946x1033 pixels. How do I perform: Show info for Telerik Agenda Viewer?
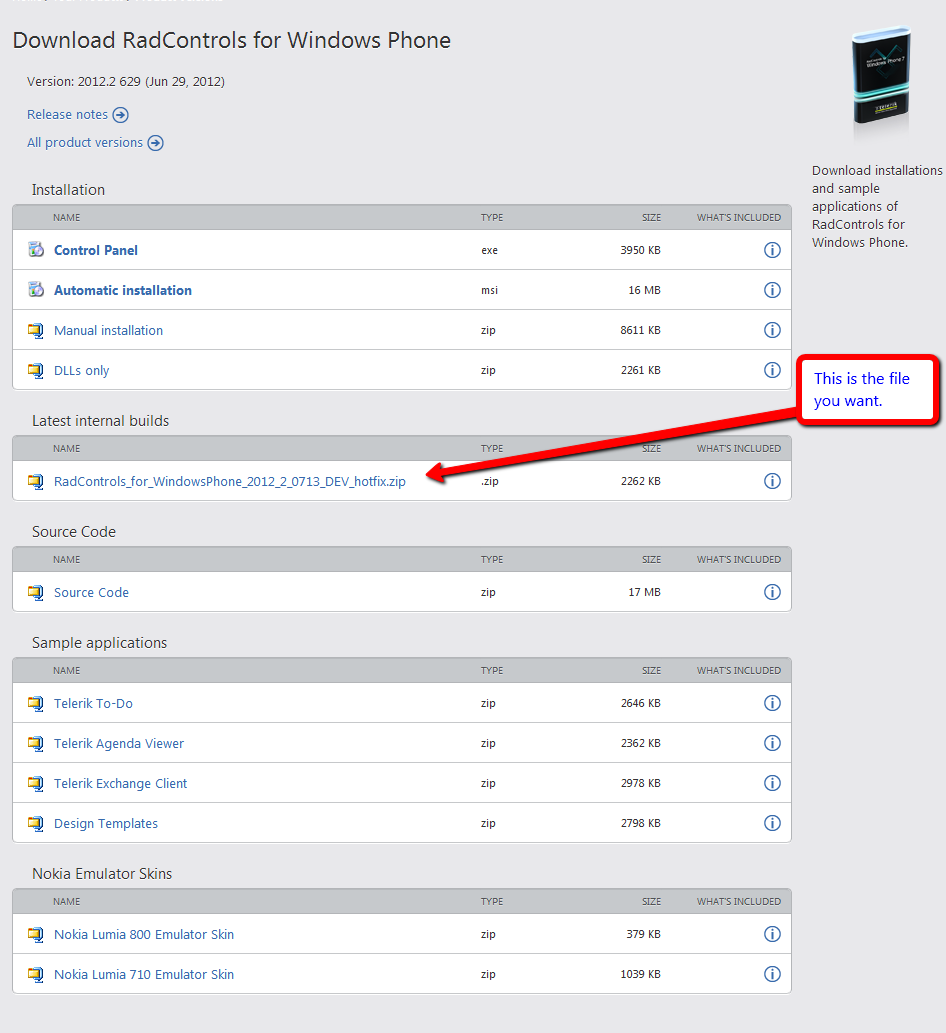pyautogui.click(x=772, y=743)
